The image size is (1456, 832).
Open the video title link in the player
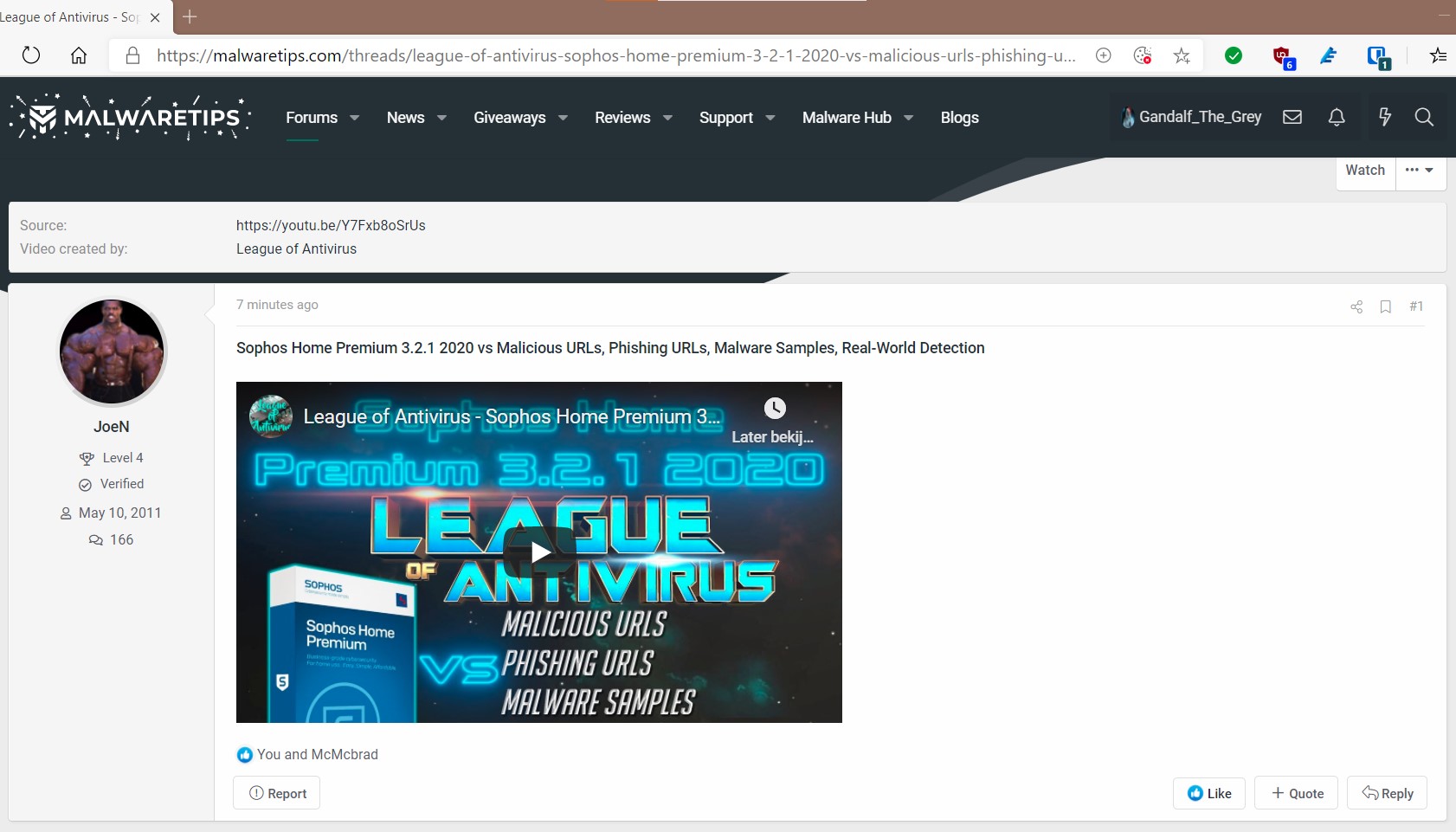(512, 416)
